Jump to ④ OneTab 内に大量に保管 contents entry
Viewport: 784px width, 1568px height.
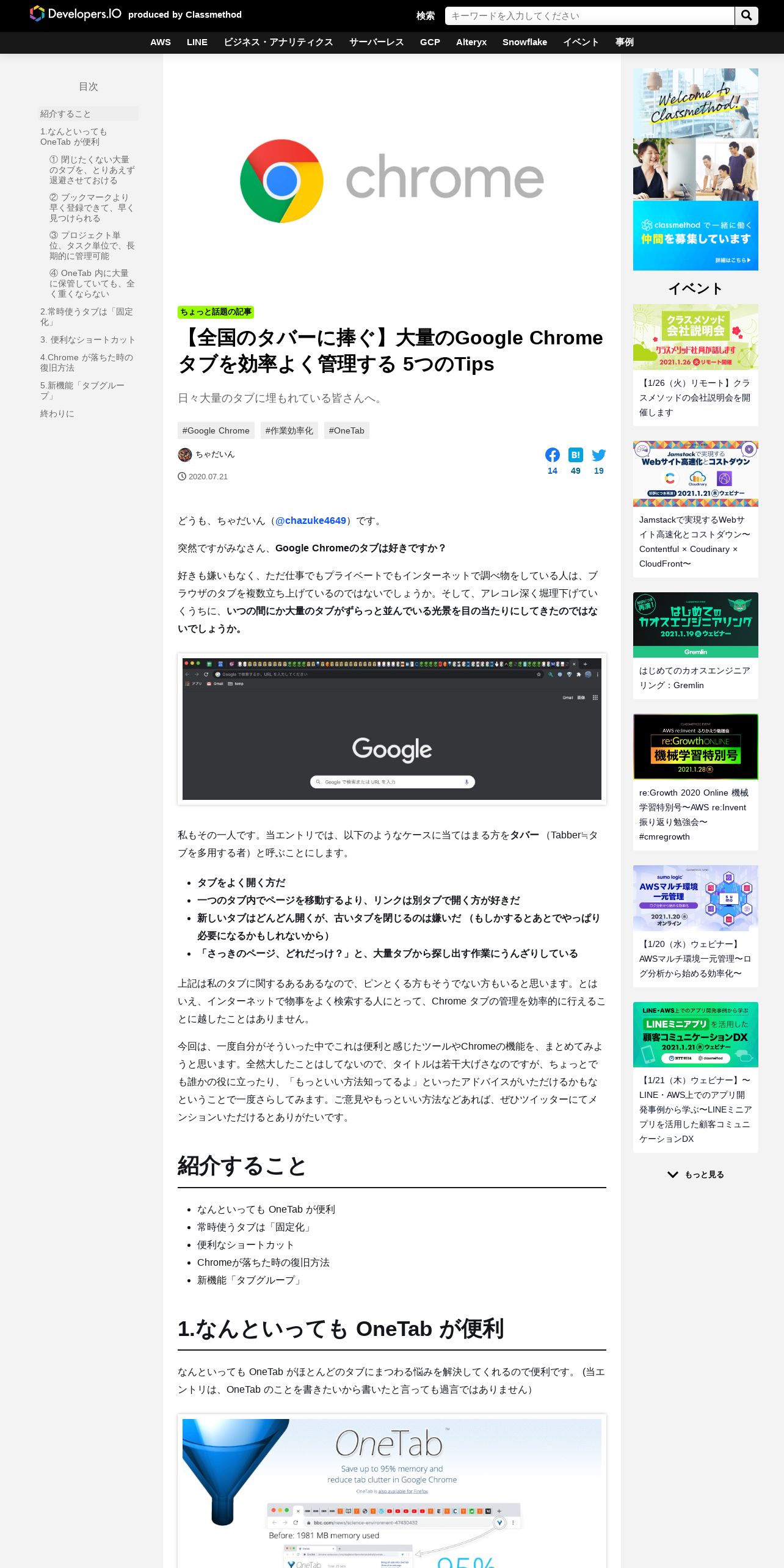[x=92, y=283]
